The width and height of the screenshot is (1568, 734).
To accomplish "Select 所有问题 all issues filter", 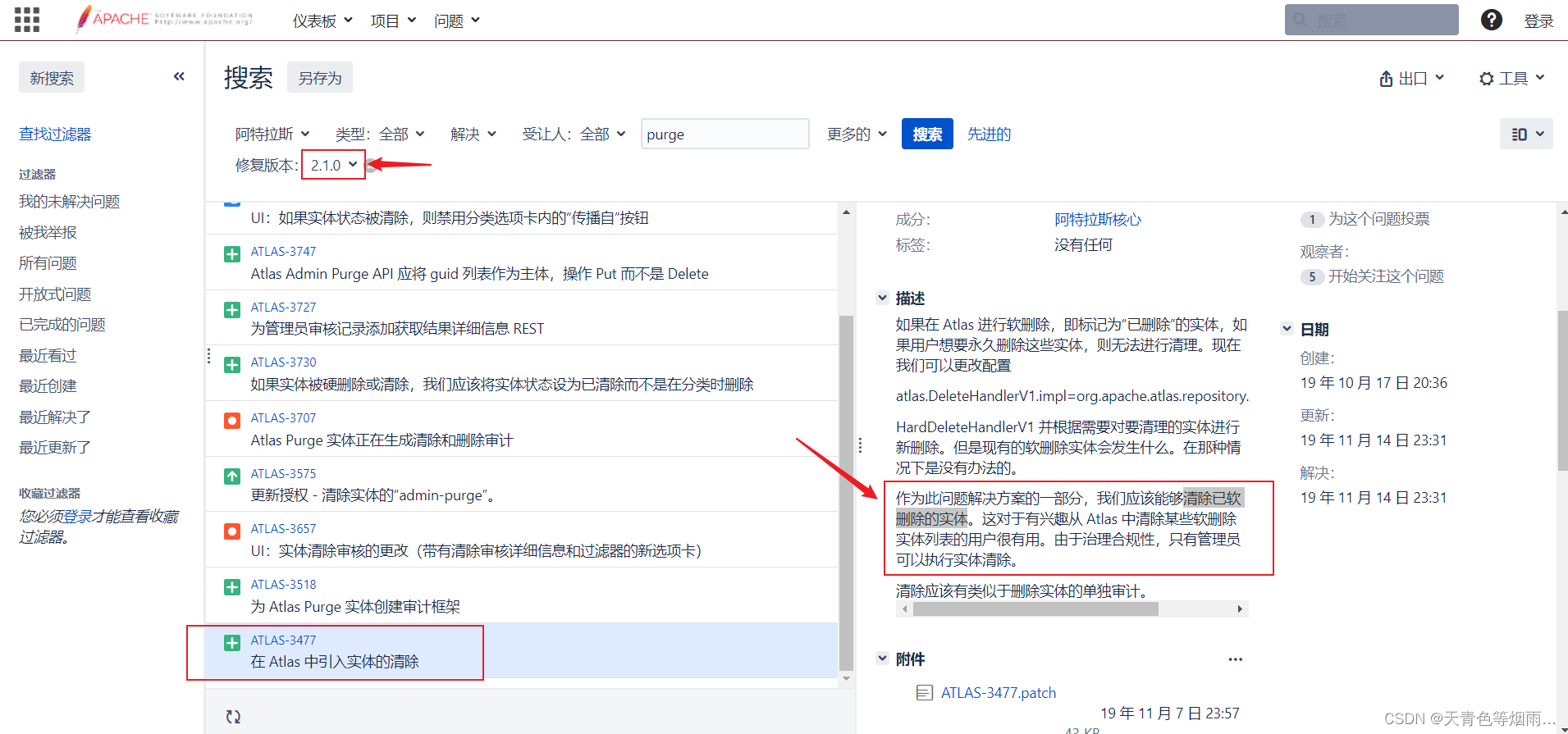I will point(48,263).
